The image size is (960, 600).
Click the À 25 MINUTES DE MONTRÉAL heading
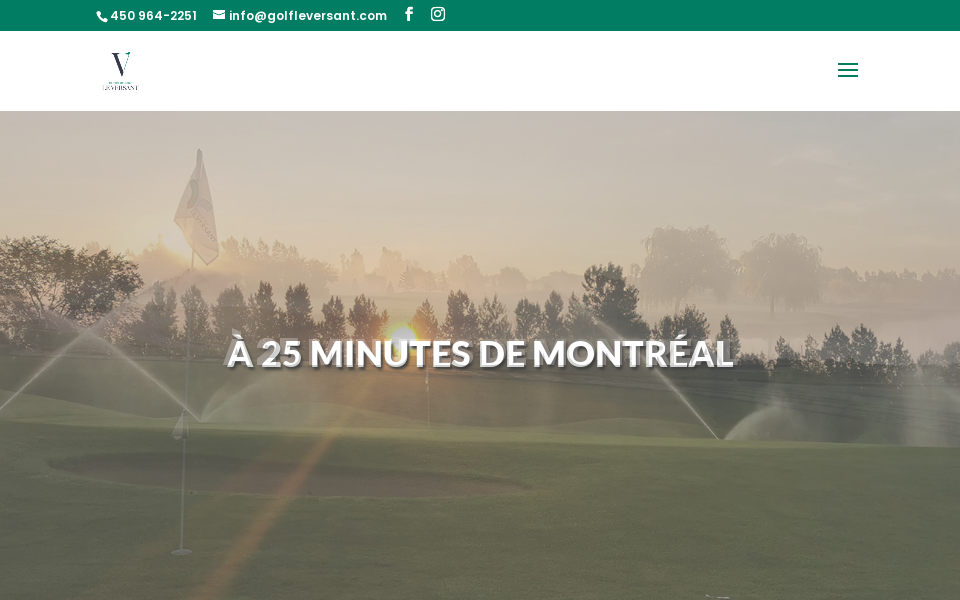(x=480, y=353)
